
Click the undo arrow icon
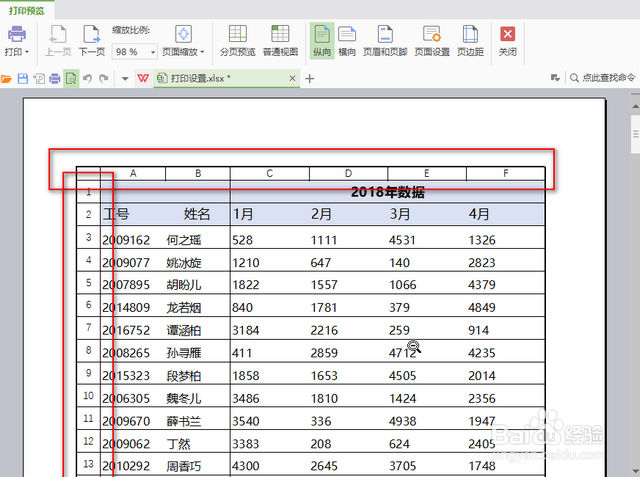coord(87,78)
